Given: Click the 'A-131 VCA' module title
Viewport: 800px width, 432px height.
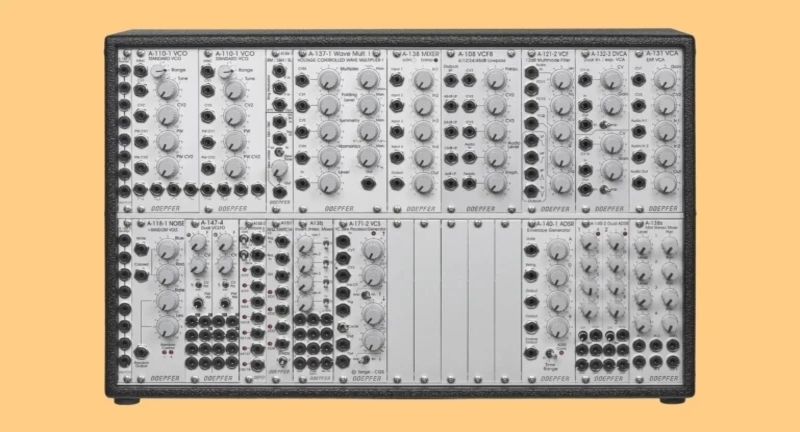Looking at the screenshot, I should pyautogui.click(x=662, y=53).
